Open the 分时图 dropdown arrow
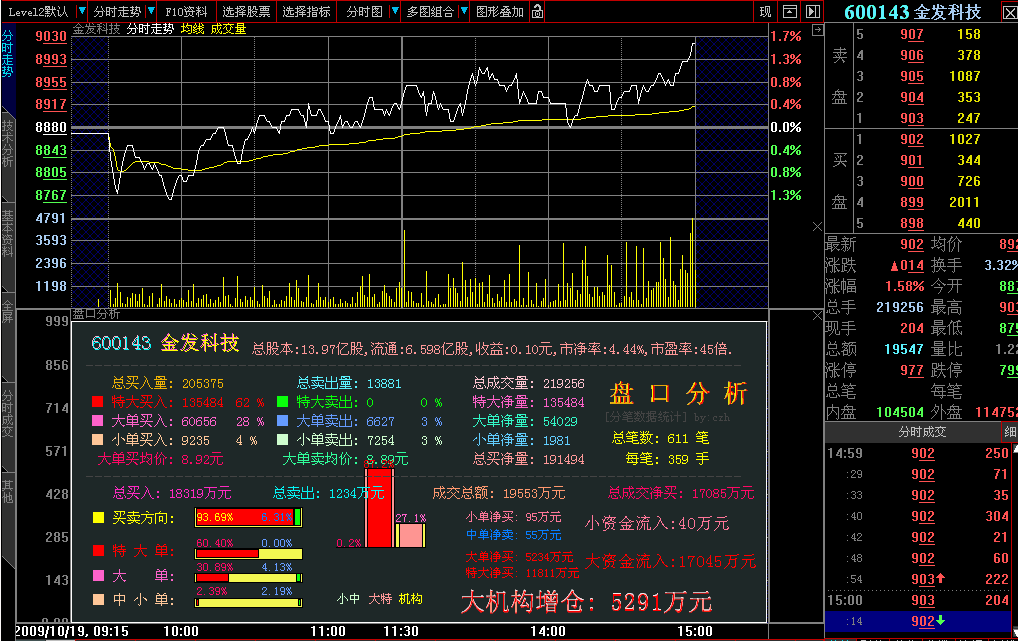The height and width of the screenshot is (641, 1018). pyautogui.click(x=394, y=12)
